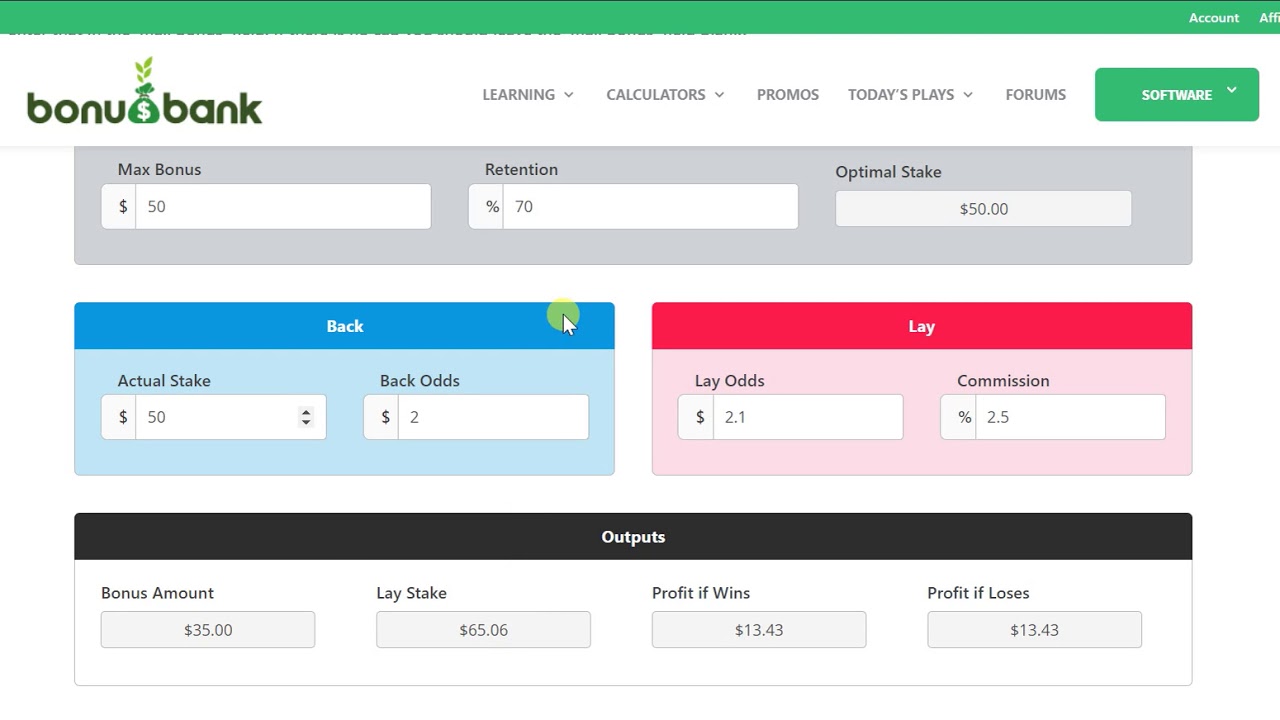1280x720 pixels.
Task: Go to the Promos page
Action: (788, 94)
